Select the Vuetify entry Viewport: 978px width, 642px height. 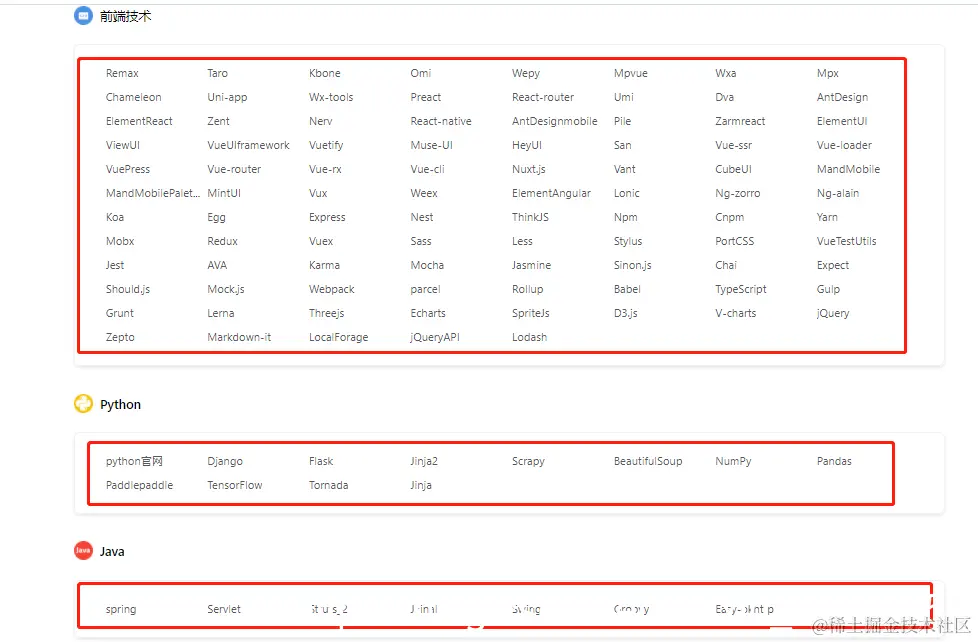tap(326, 145)
